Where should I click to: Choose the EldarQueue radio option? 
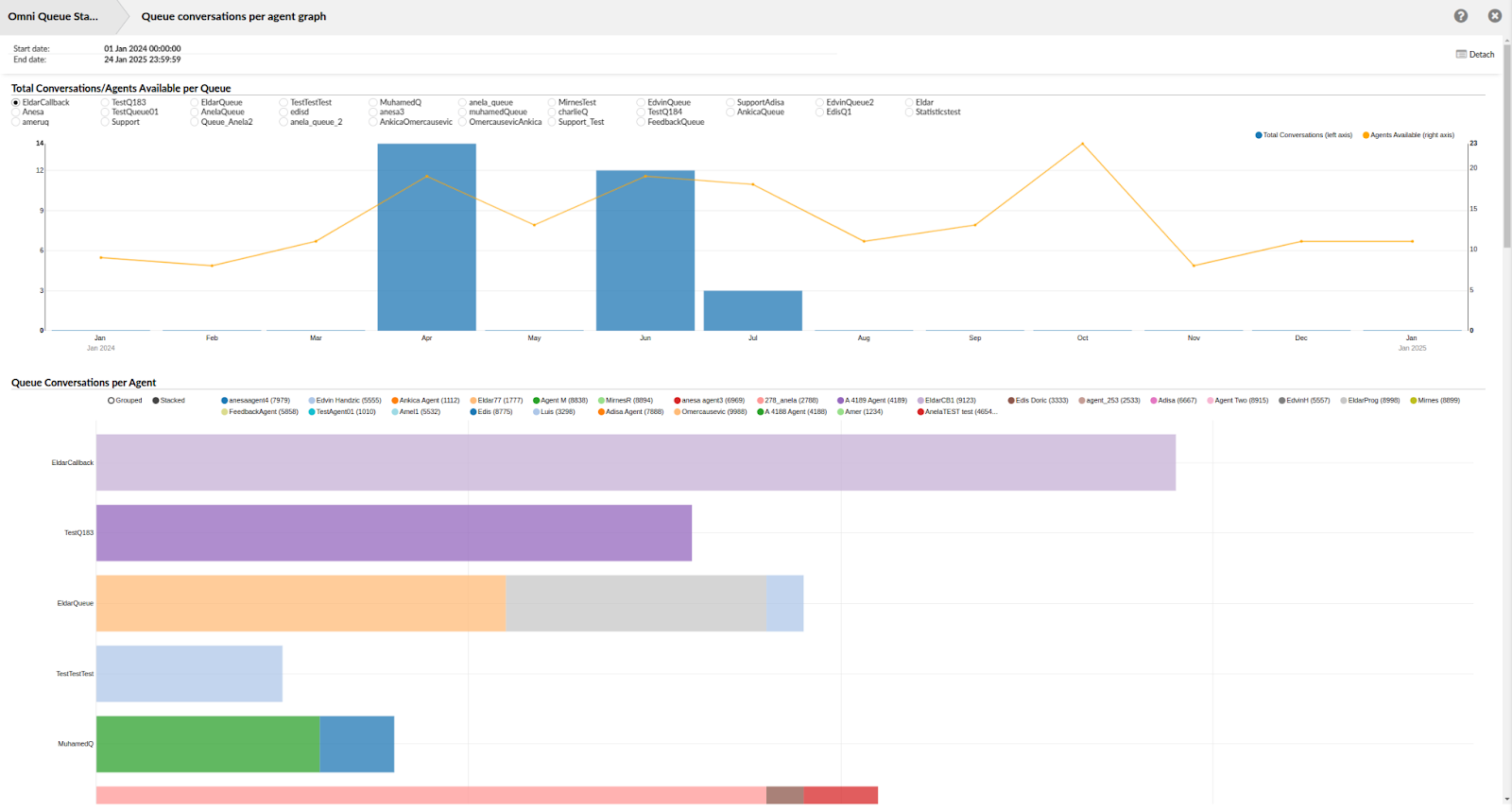[195, 102]
